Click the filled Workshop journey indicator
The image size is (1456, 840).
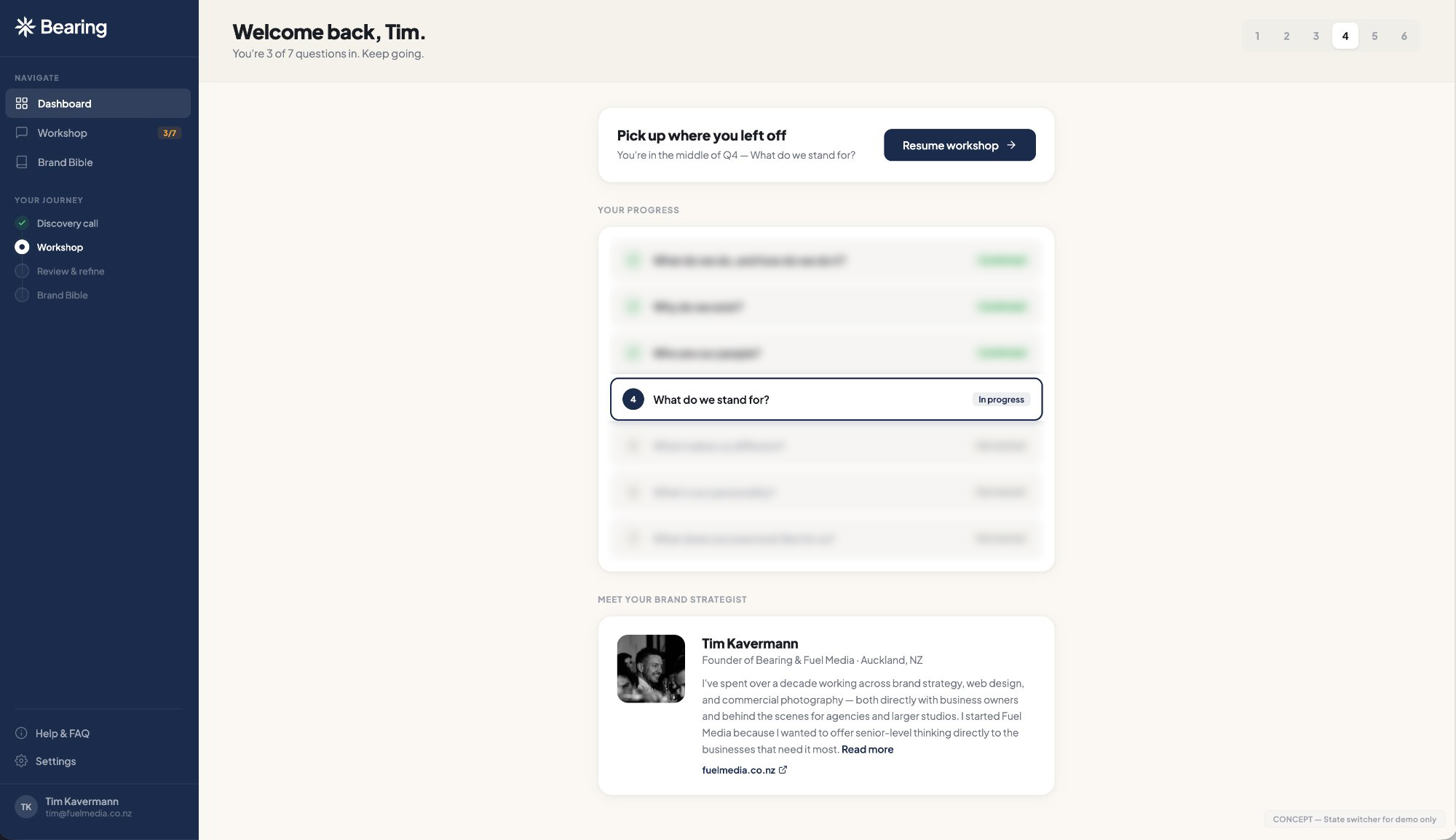click(22, 247)
